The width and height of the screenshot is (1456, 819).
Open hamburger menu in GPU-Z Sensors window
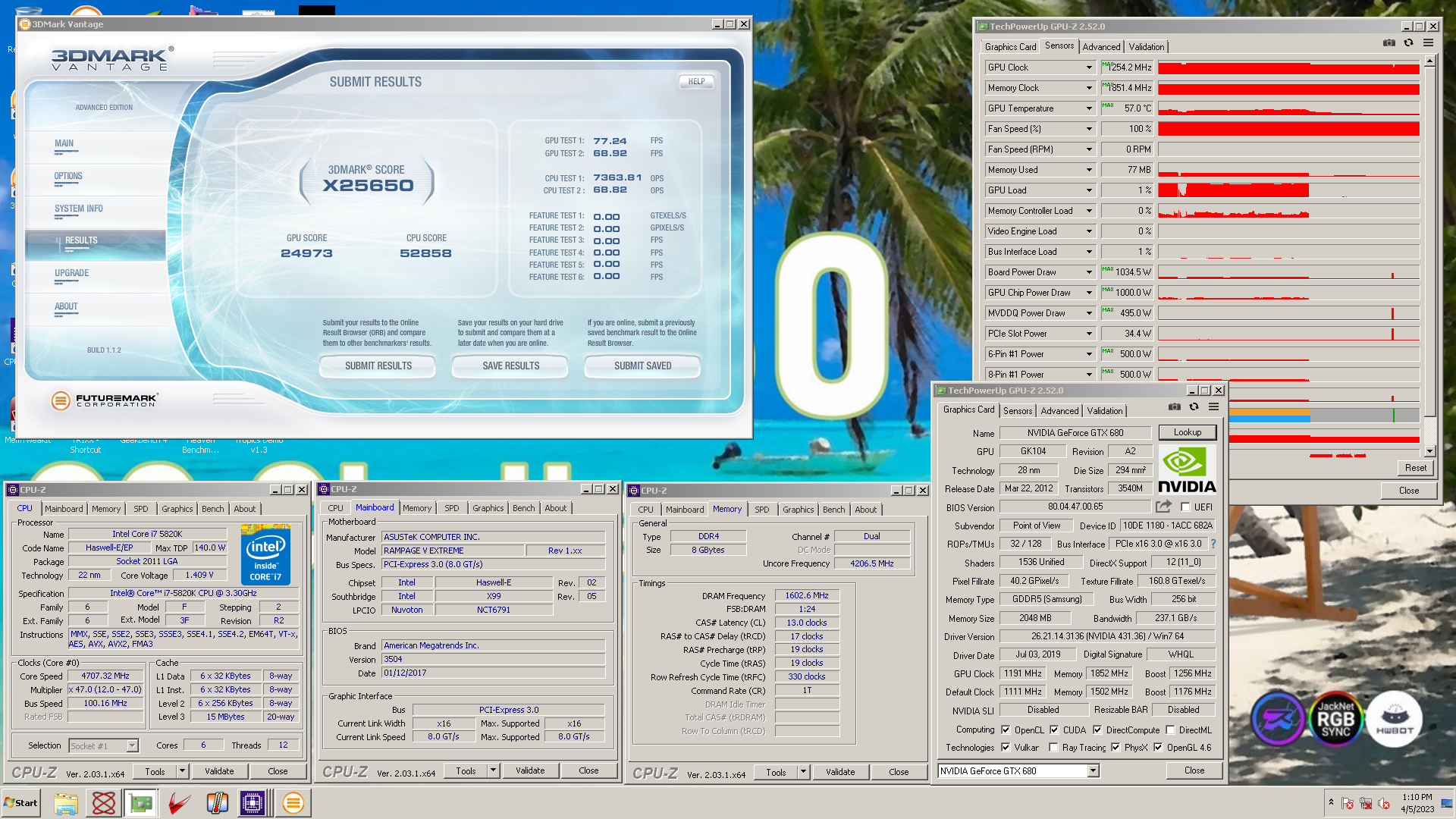1428,43
